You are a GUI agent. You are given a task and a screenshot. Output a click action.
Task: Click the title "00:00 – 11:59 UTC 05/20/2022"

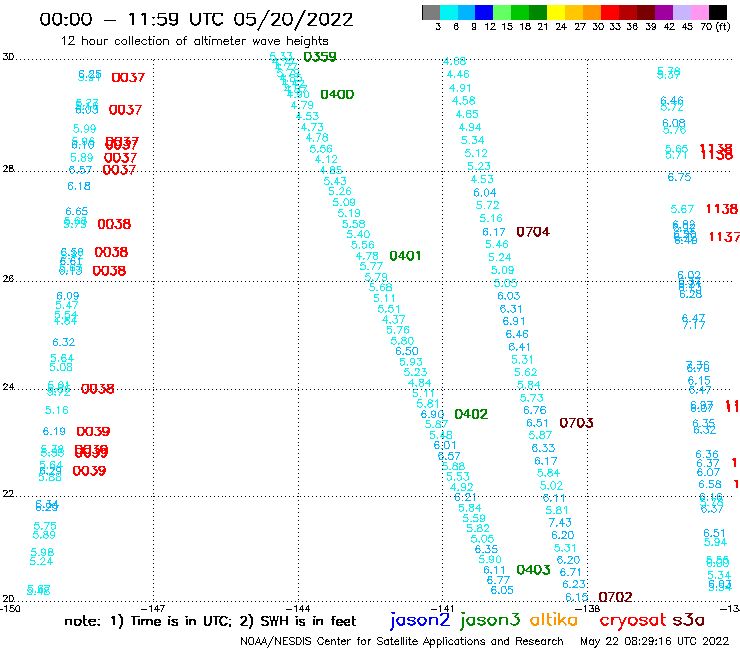(x=196, y=19)
